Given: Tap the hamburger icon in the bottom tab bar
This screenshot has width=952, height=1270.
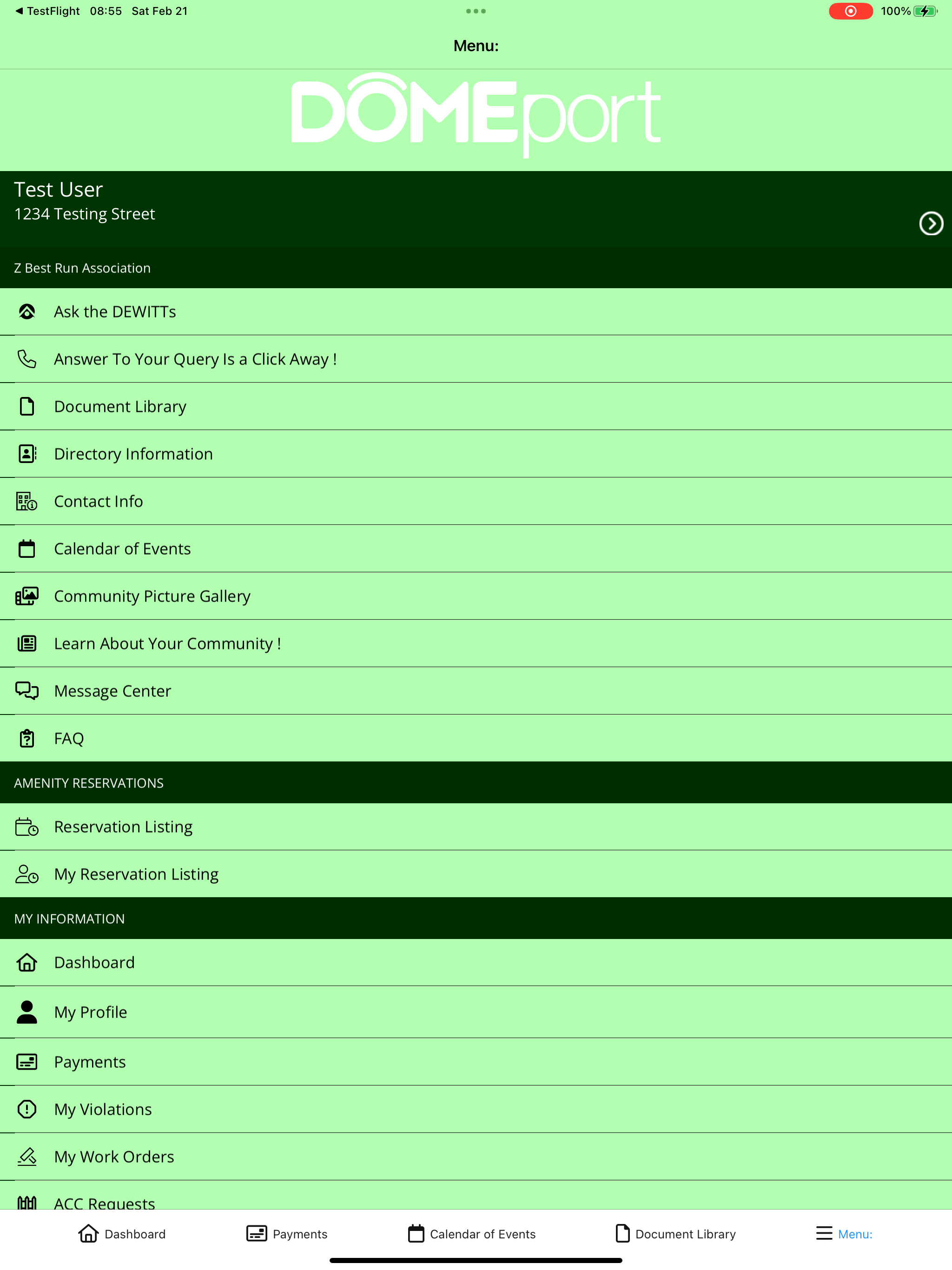Looking at the screenshot, I should coord(824,1233).
